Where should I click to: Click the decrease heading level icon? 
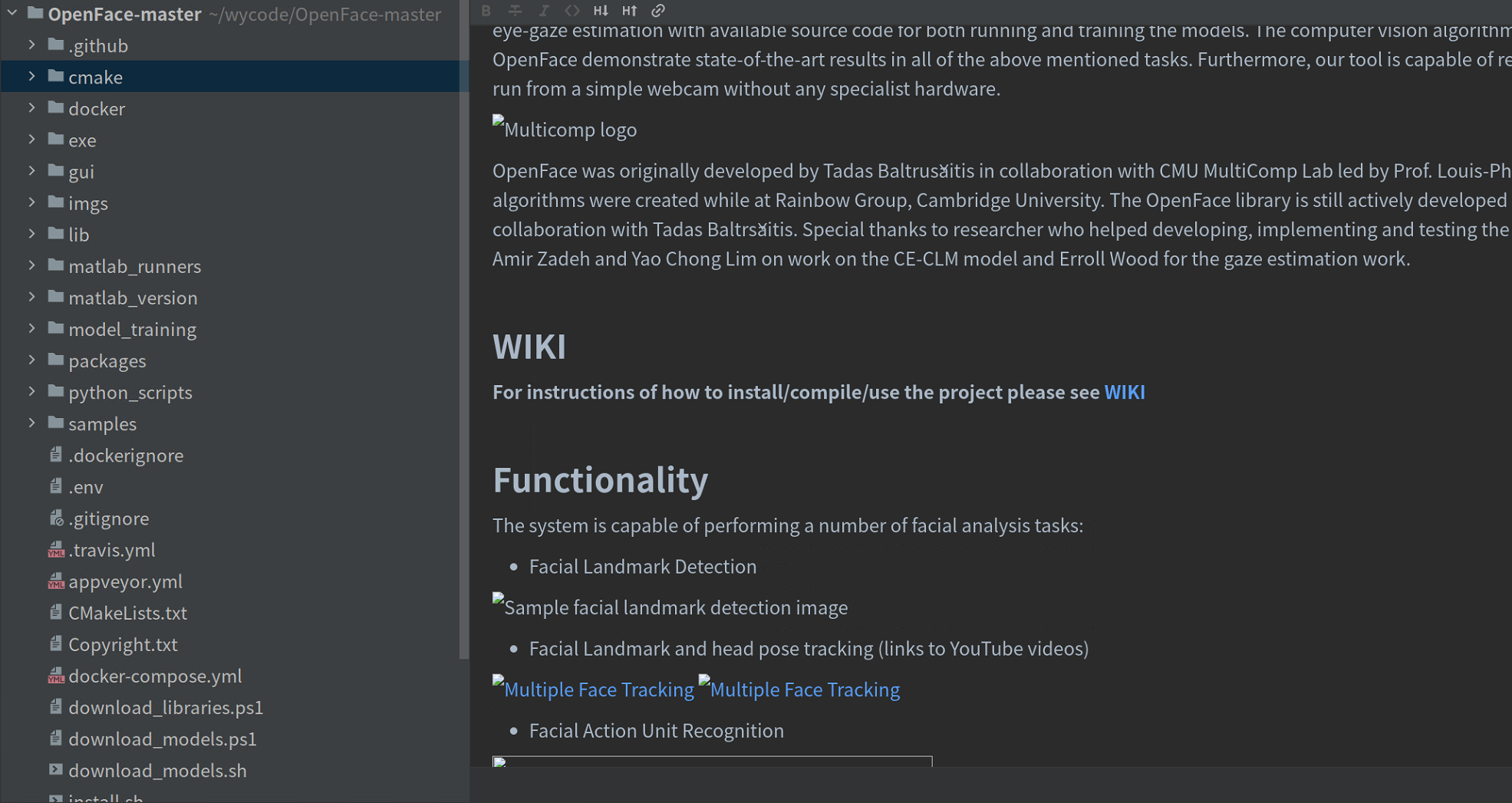(x=600, y=11)
